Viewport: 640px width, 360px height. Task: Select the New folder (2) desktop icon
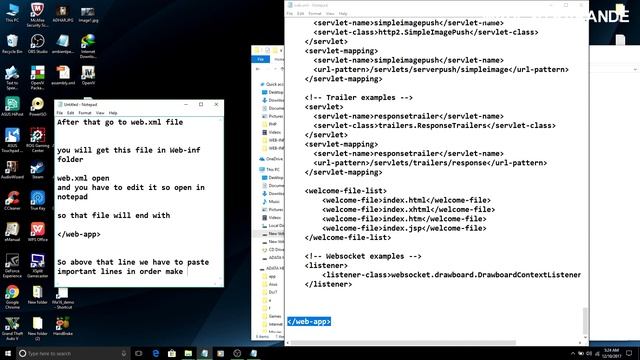[x=37, y=329]
